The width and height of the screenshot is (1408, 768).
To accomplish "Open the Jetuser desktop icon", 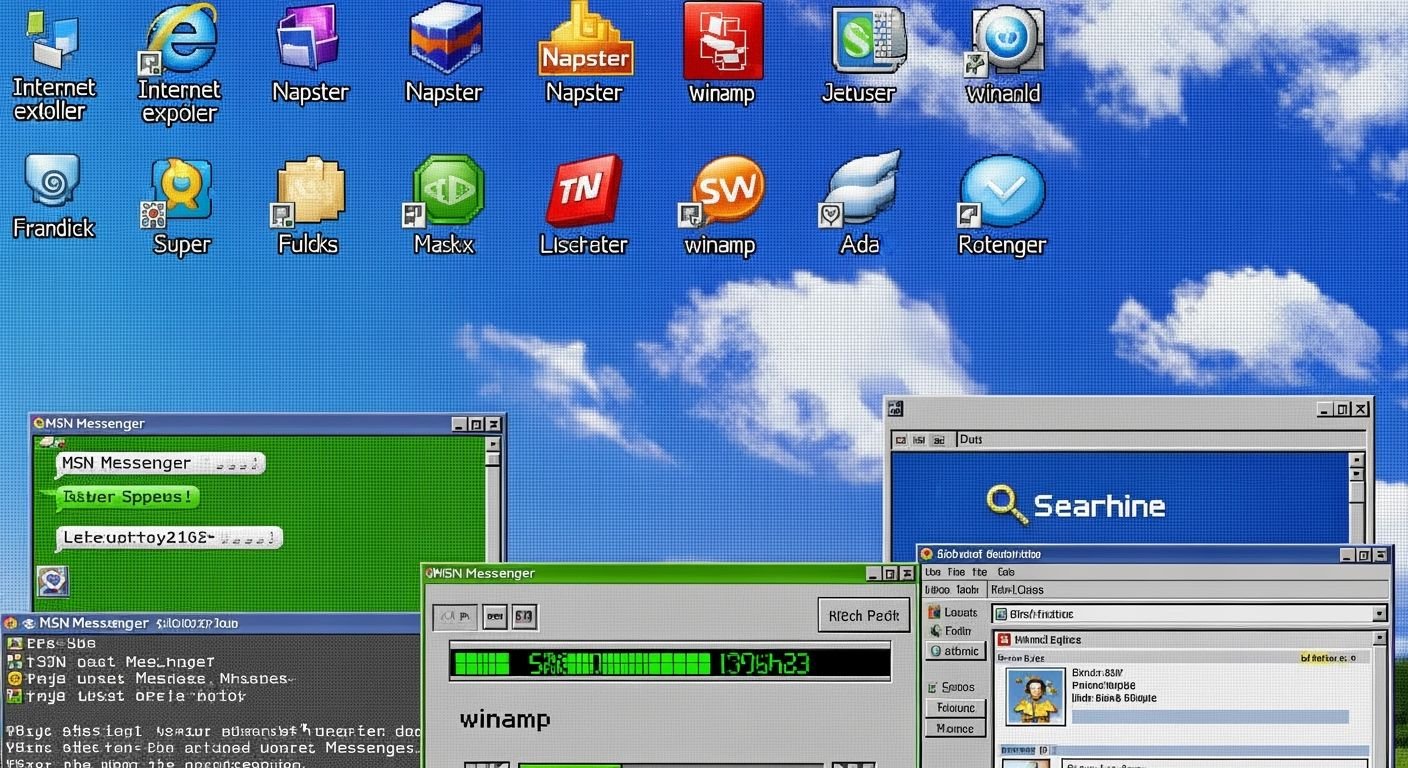I will [x=868, y=40].
